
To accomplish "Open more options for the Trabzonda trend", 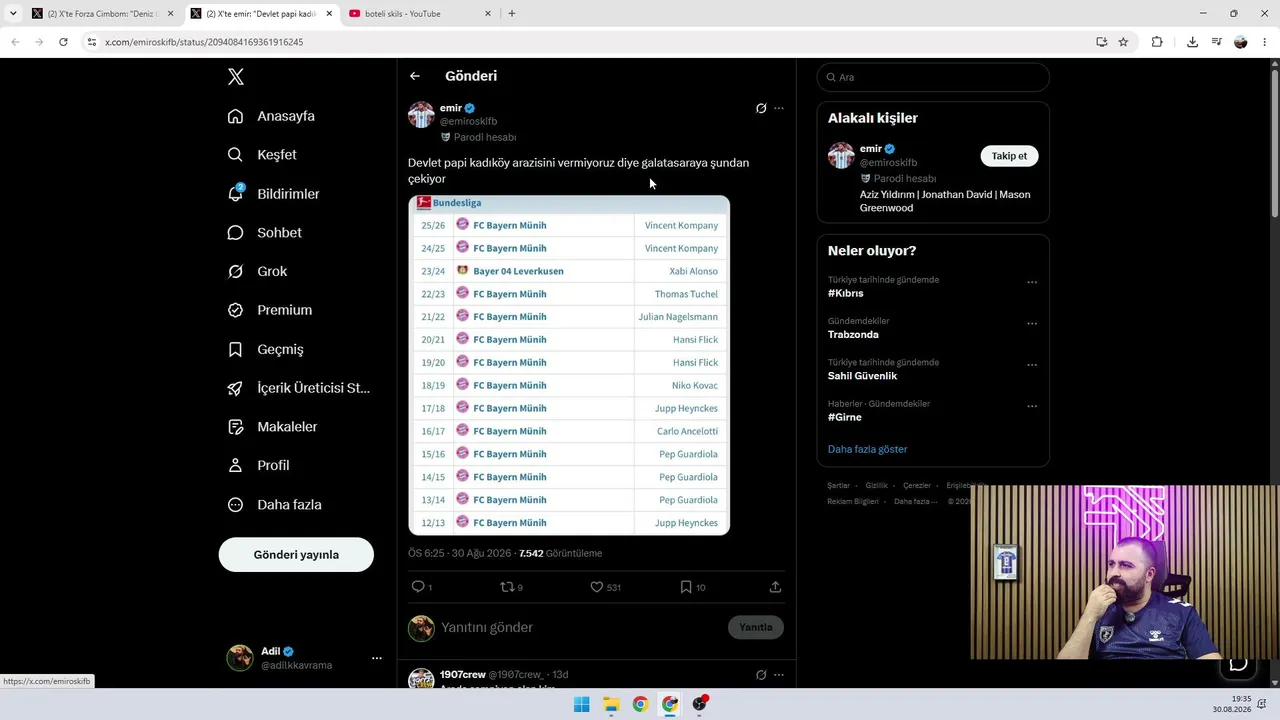I will click(1032, 324).
